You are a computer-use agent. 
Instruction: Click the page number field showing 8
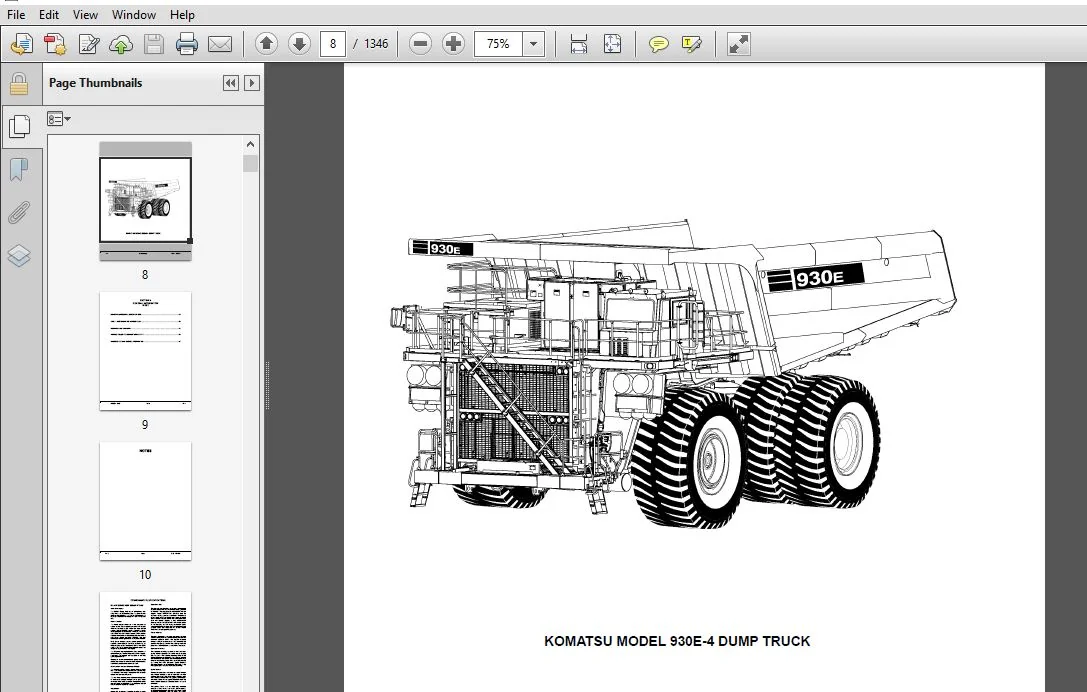coord(333,44)
